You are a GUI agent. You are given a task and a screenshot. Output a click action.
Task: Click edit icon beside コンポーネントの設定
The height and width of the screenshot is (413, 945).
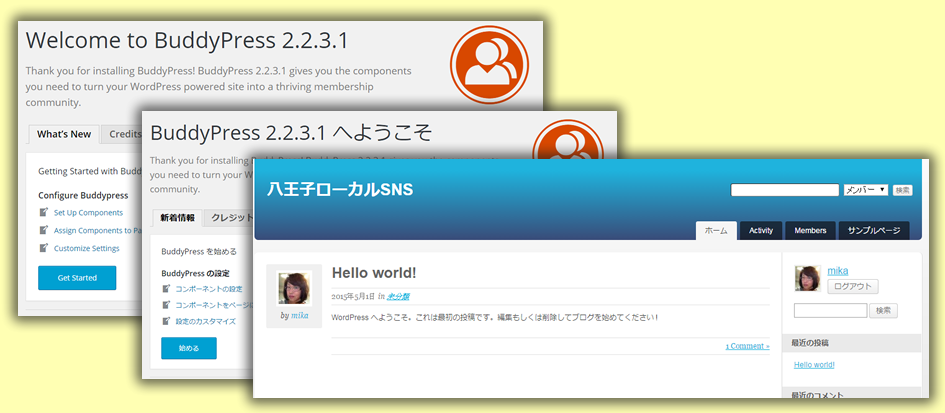[166, 289]
